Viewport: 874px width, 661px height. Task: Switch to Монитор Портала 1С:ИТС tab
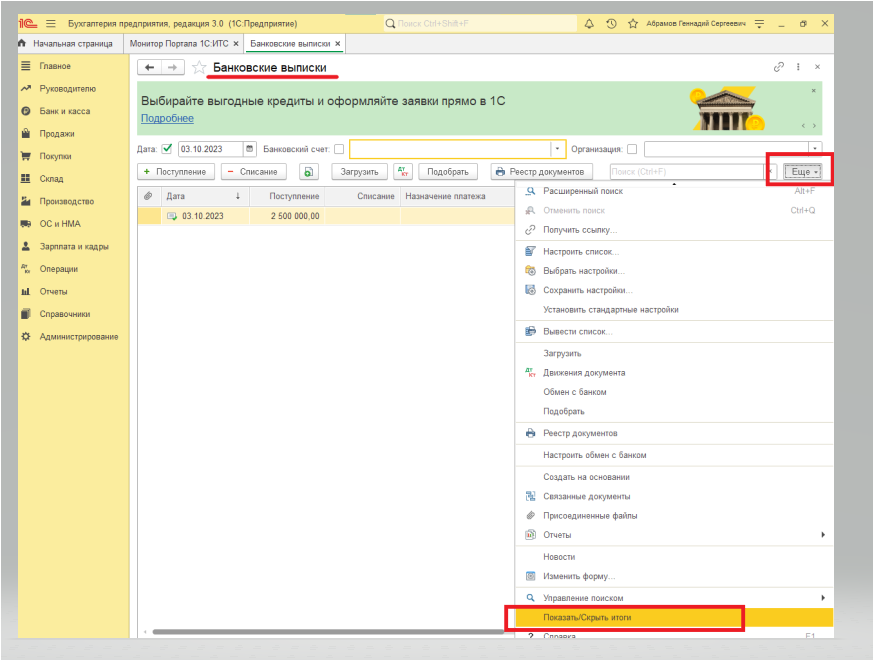click(x=179, y=43)
